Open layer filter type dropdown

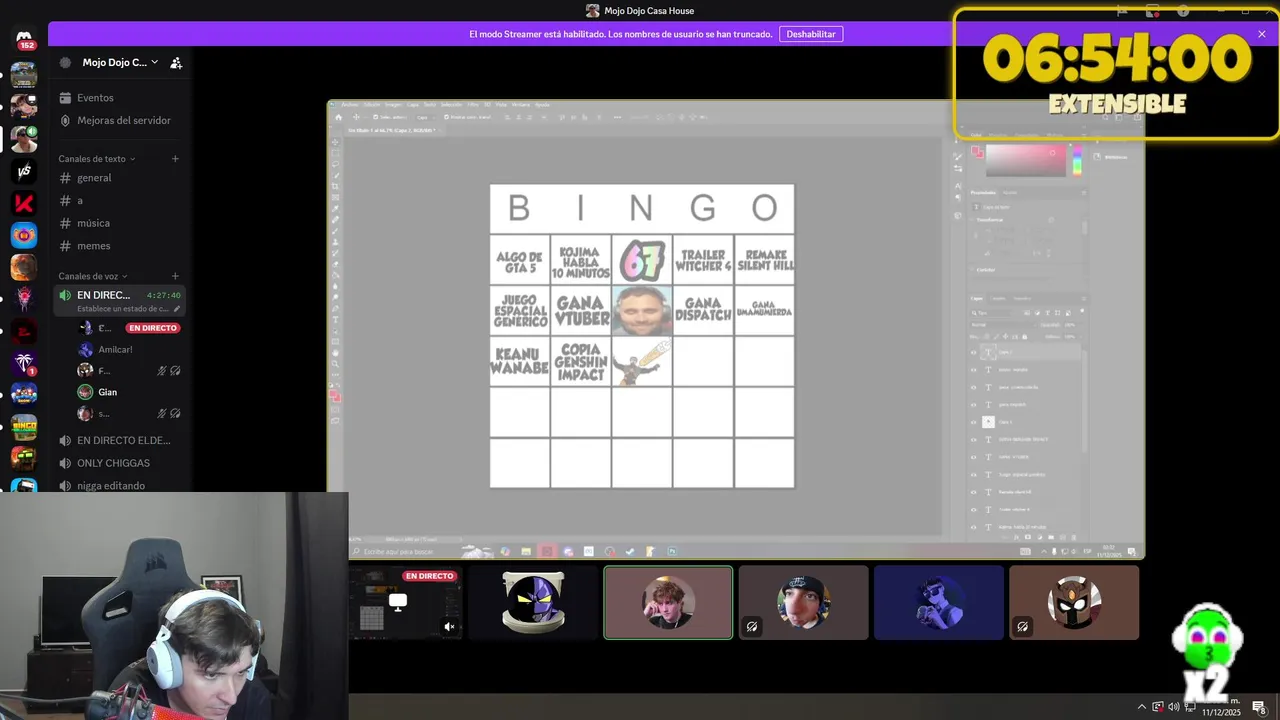(x=990, y=313)
